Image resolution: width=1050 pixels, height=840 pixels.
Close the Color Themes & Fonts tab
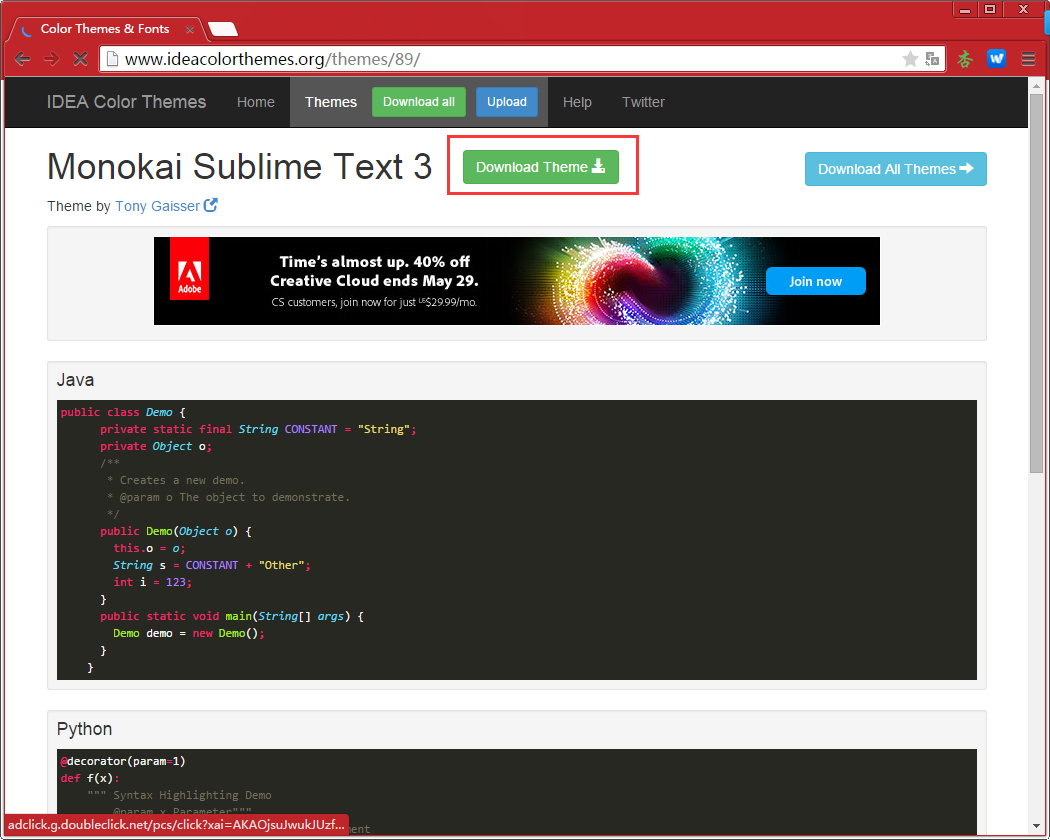tap(190, 29)
